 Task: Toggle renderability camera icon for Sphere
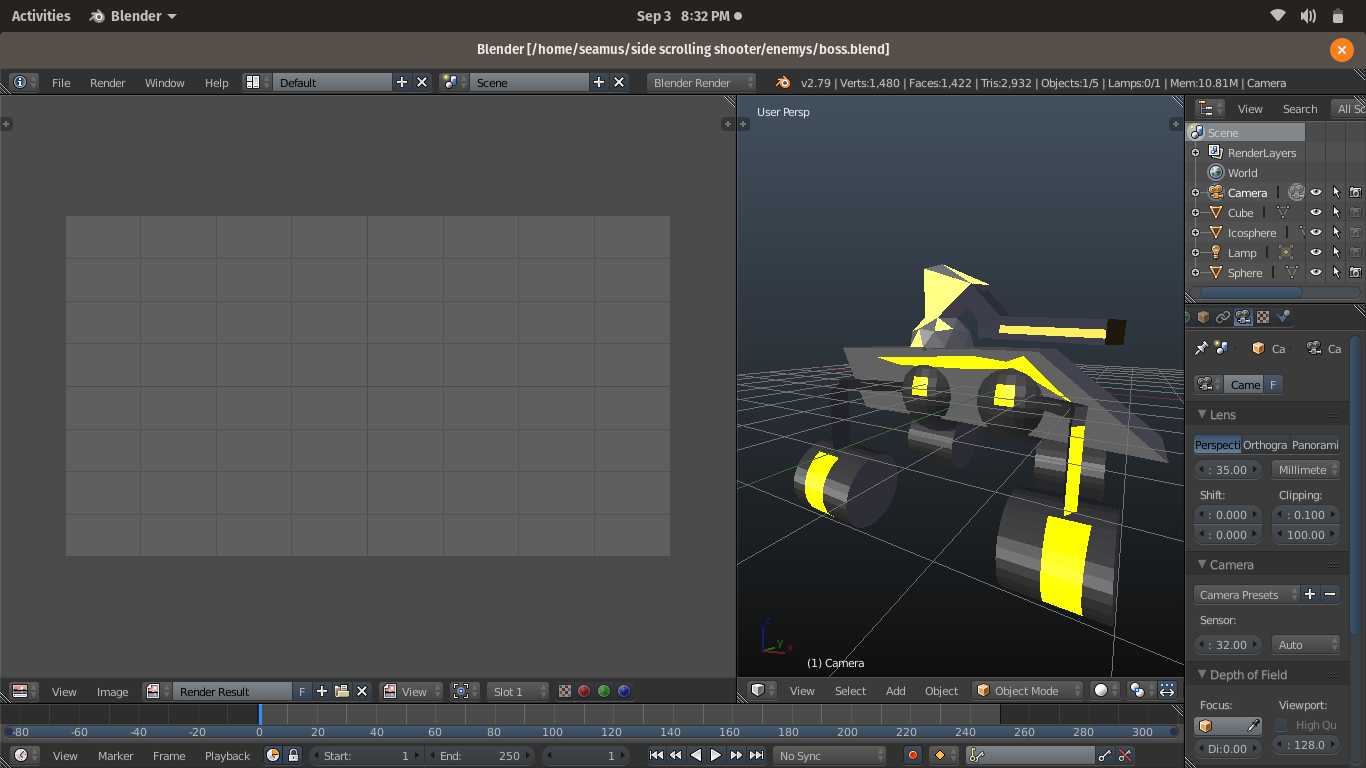pyautogui.click(x=1355, y=273)
